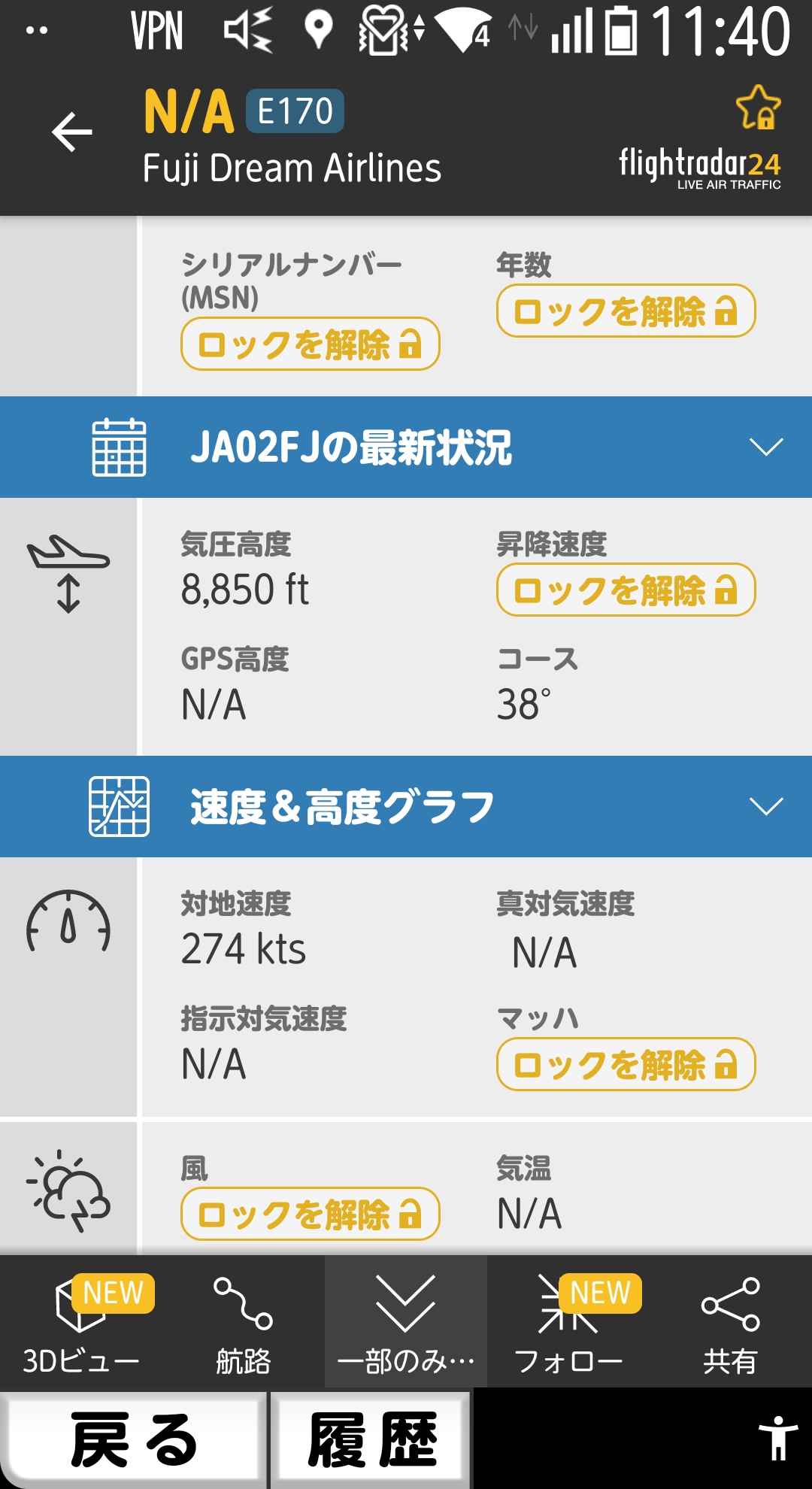Unlock the 年数 aircraft age field

click(x=626, y=311)
